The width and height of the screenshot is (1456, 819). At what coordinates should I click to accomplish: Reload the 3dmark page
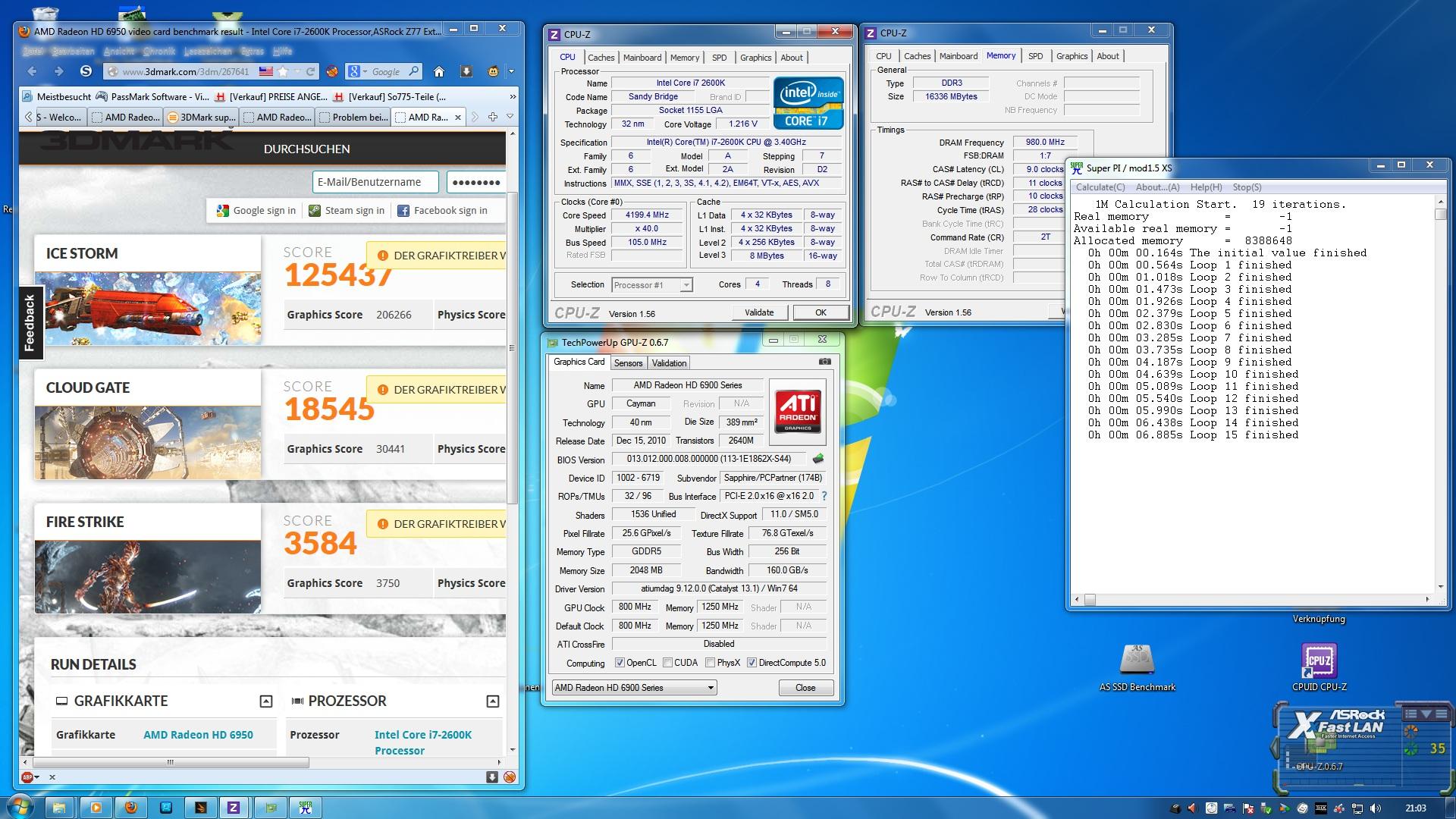[x=310, y=71]
